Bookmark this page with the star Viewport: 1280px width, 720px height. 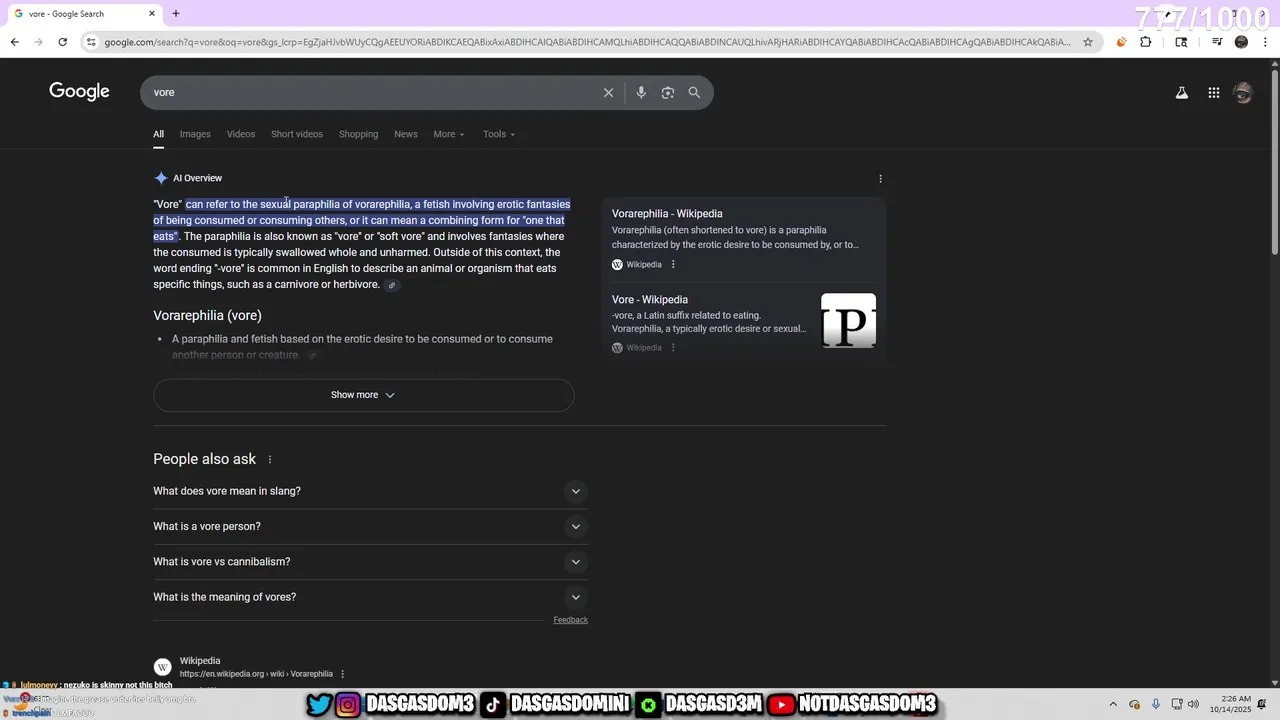tap(1088, 42)
